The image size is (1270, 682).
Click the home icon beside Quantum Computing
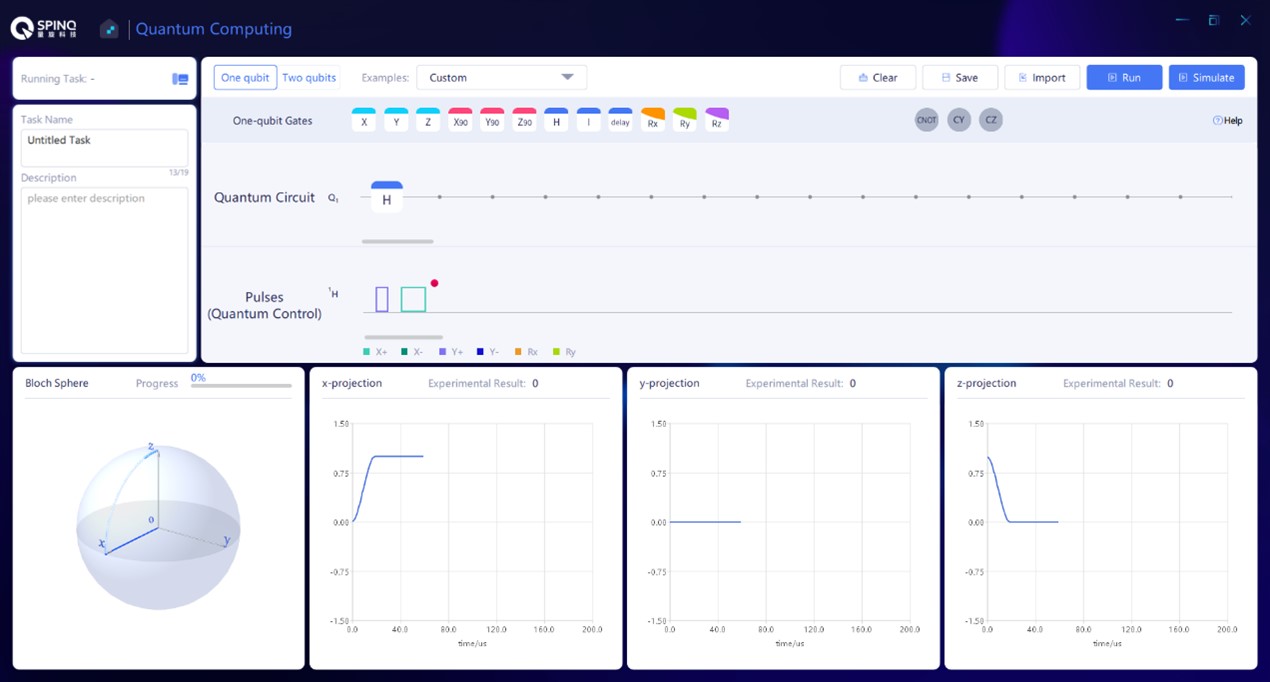tap(109, 29)
